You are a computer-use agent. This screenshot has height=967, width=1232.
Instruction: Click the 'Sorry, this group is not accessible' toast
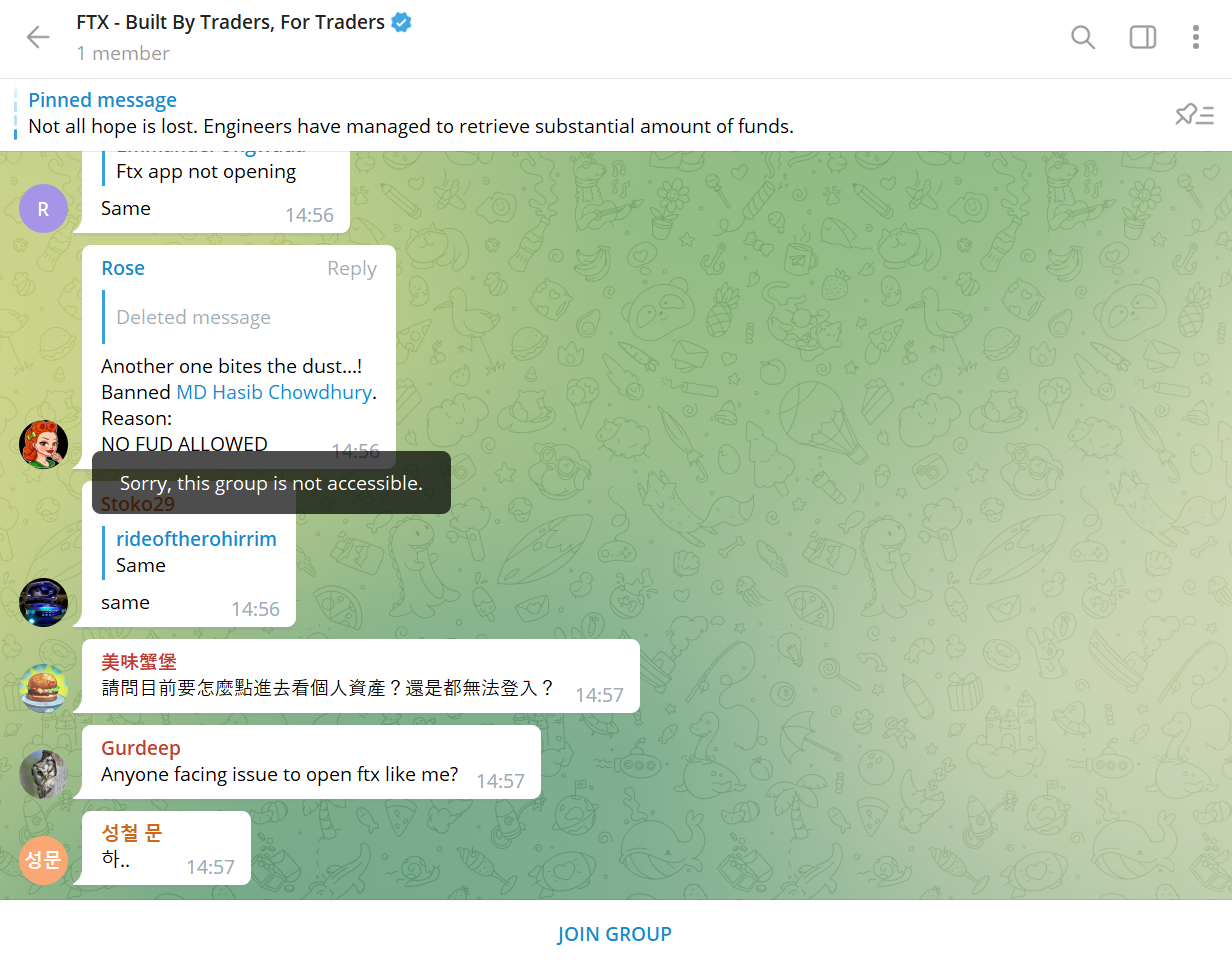pos(271,483)
